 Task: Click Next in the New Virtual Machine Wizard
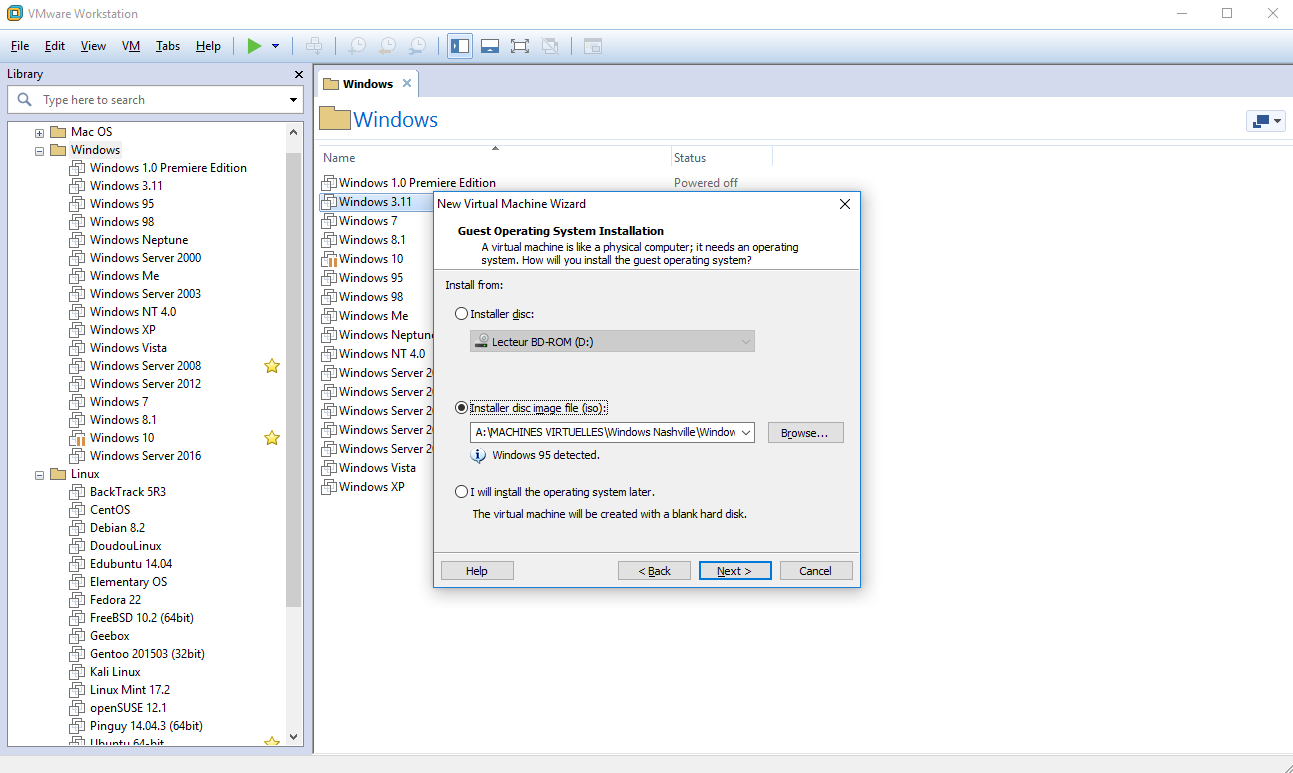coord(735,571)
